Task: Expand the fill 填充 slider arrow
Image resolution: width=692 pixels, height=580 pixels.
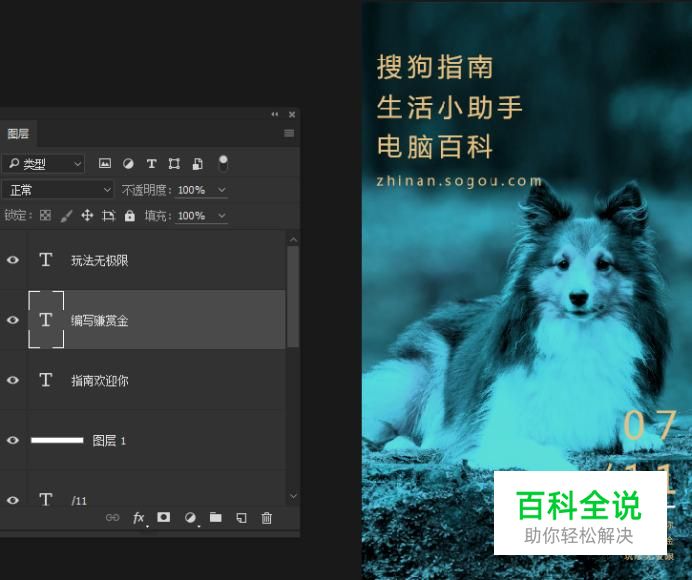Action: coord(222,215)
